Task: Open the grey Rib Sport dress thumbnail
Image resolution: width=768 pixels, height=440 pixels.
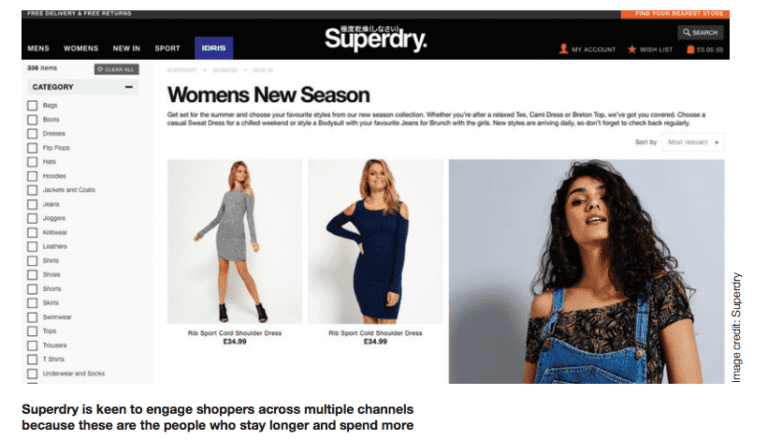Action: click(x=235, y=241)
